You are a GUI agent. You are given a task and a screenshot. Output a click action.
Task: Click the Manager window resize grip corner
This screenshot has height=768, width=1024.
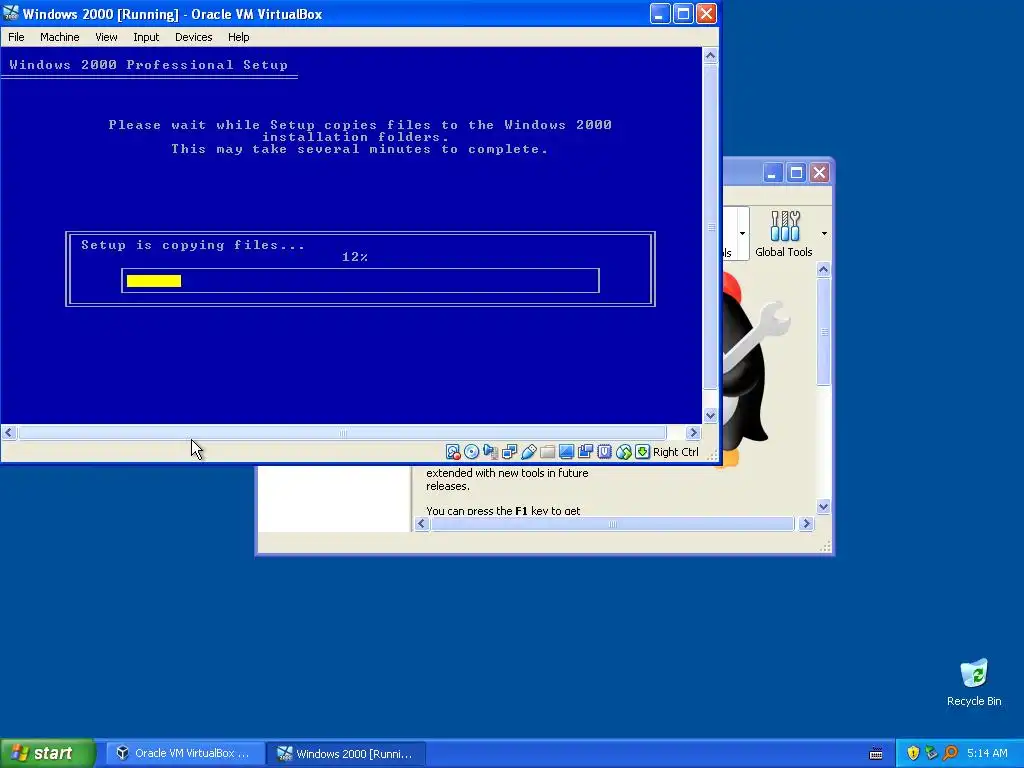825,547
